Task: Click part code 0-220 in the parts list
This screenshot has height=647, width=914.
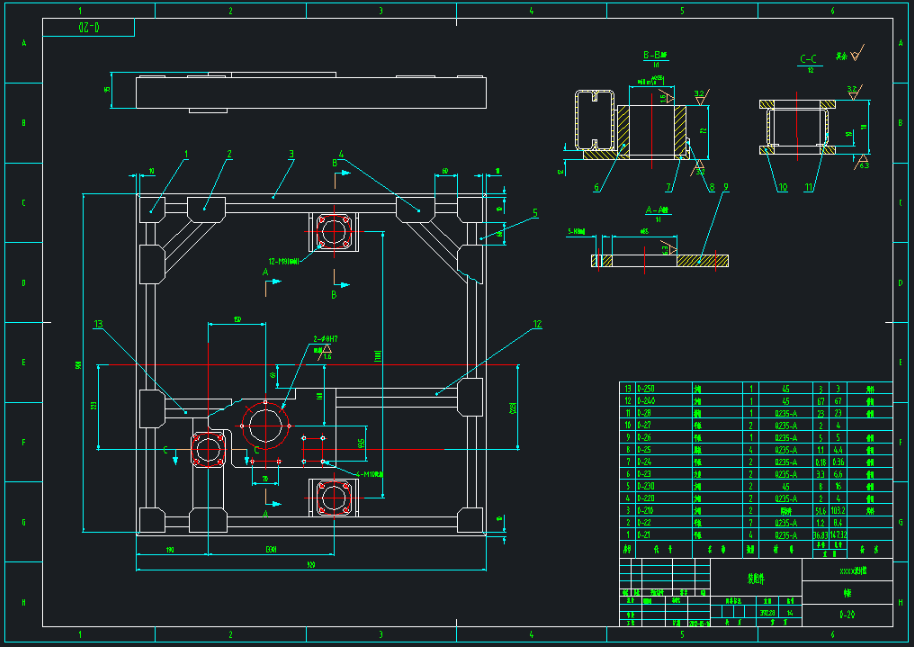Action: click(646, 498)
